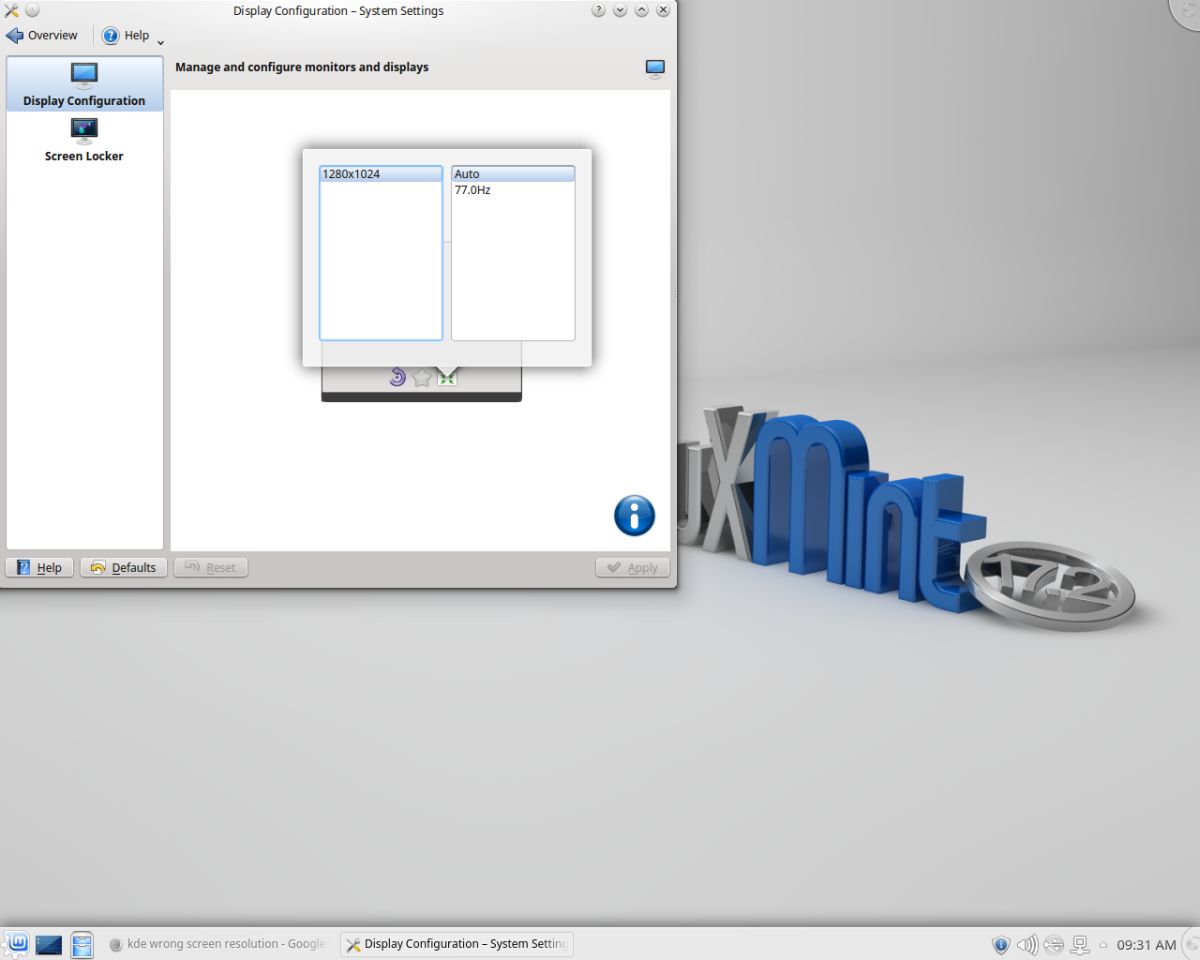Click the pin button next to the wrench icon
1200x960 pixels.
[x=32, y=11]
